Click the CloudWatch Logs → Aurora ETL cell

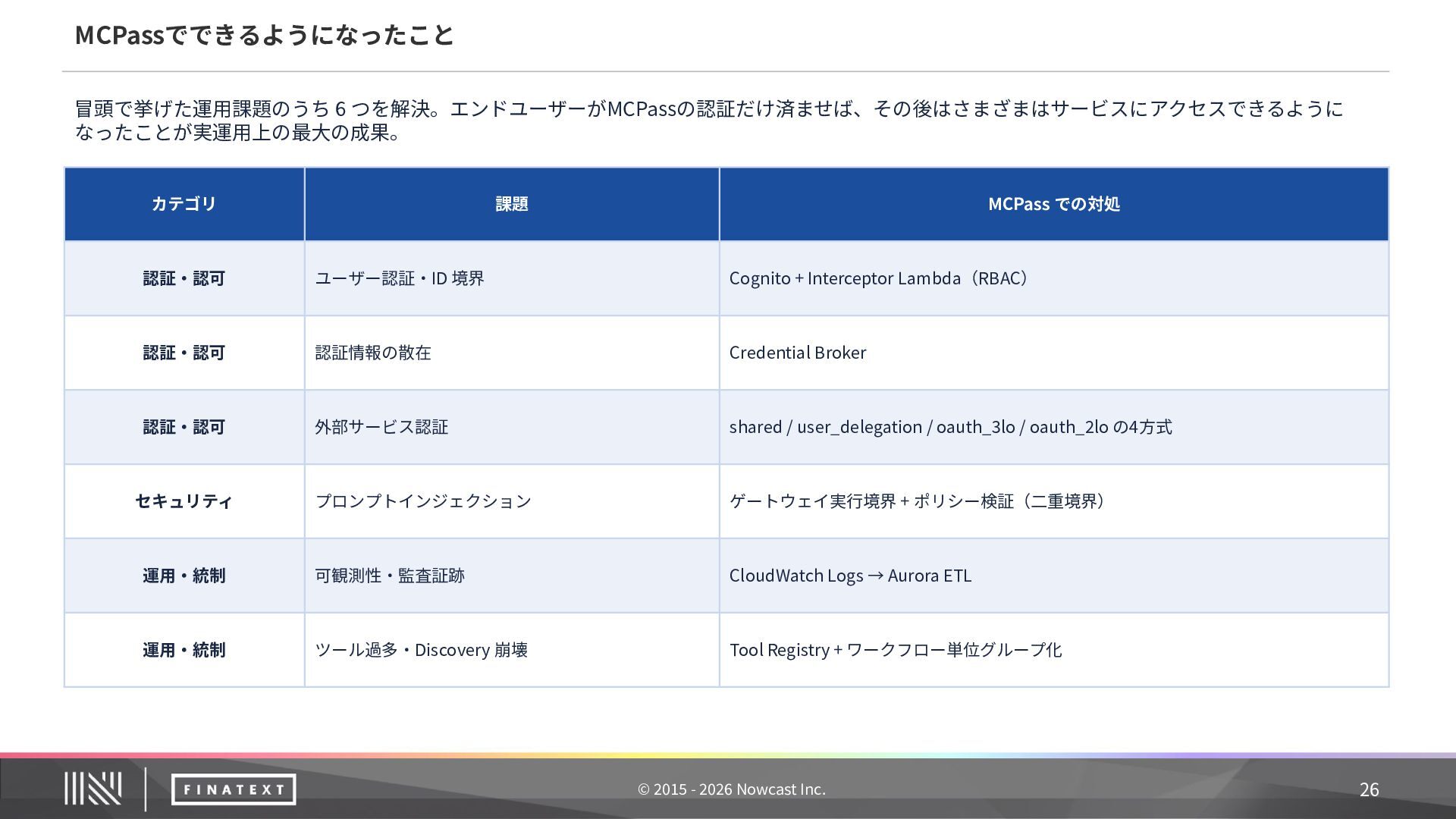[x=850, y=576]
